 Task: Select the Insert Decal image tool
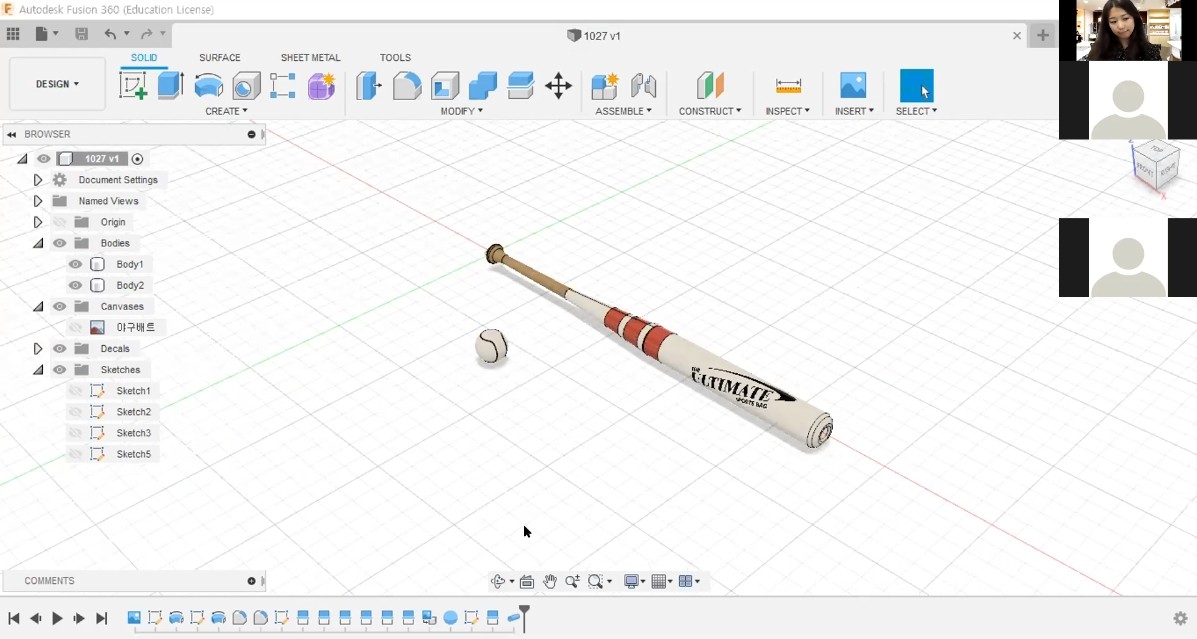point(853,86)
